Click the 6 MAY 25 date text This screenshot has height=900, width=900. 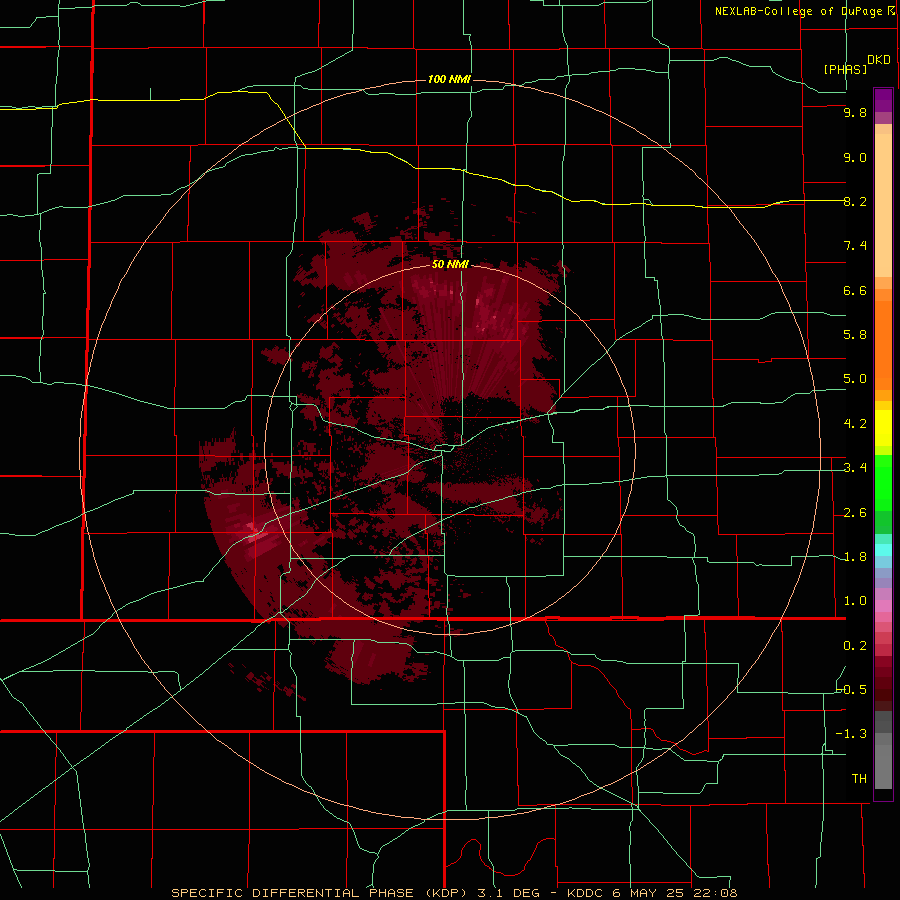click(650, 893)
